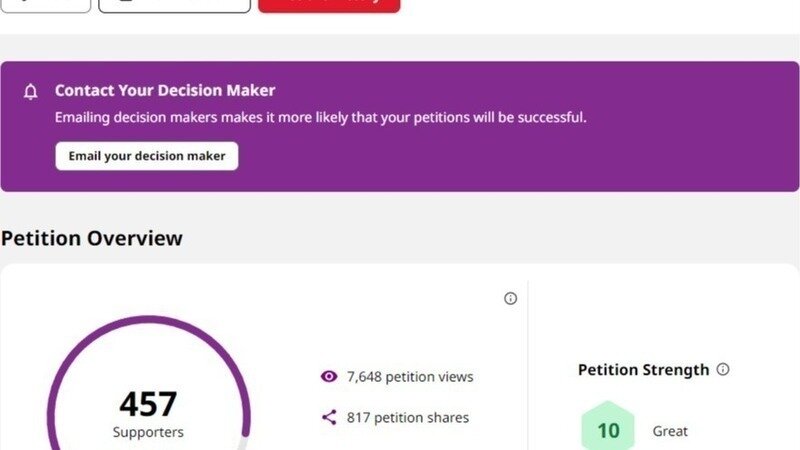Click the green hexagon strength score badge
This screenshot has width=800, height=450.
pyautogui.click(x=608, y=430)
